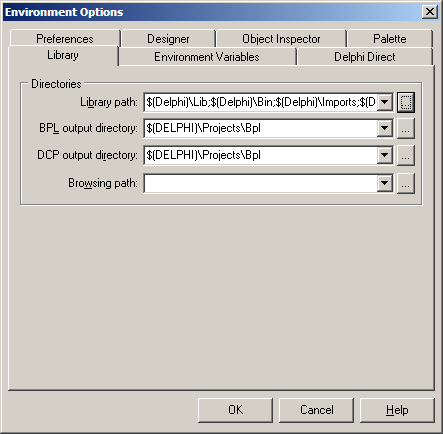Go to the Palette tab

pyautogui.click(x=389, y=39)
